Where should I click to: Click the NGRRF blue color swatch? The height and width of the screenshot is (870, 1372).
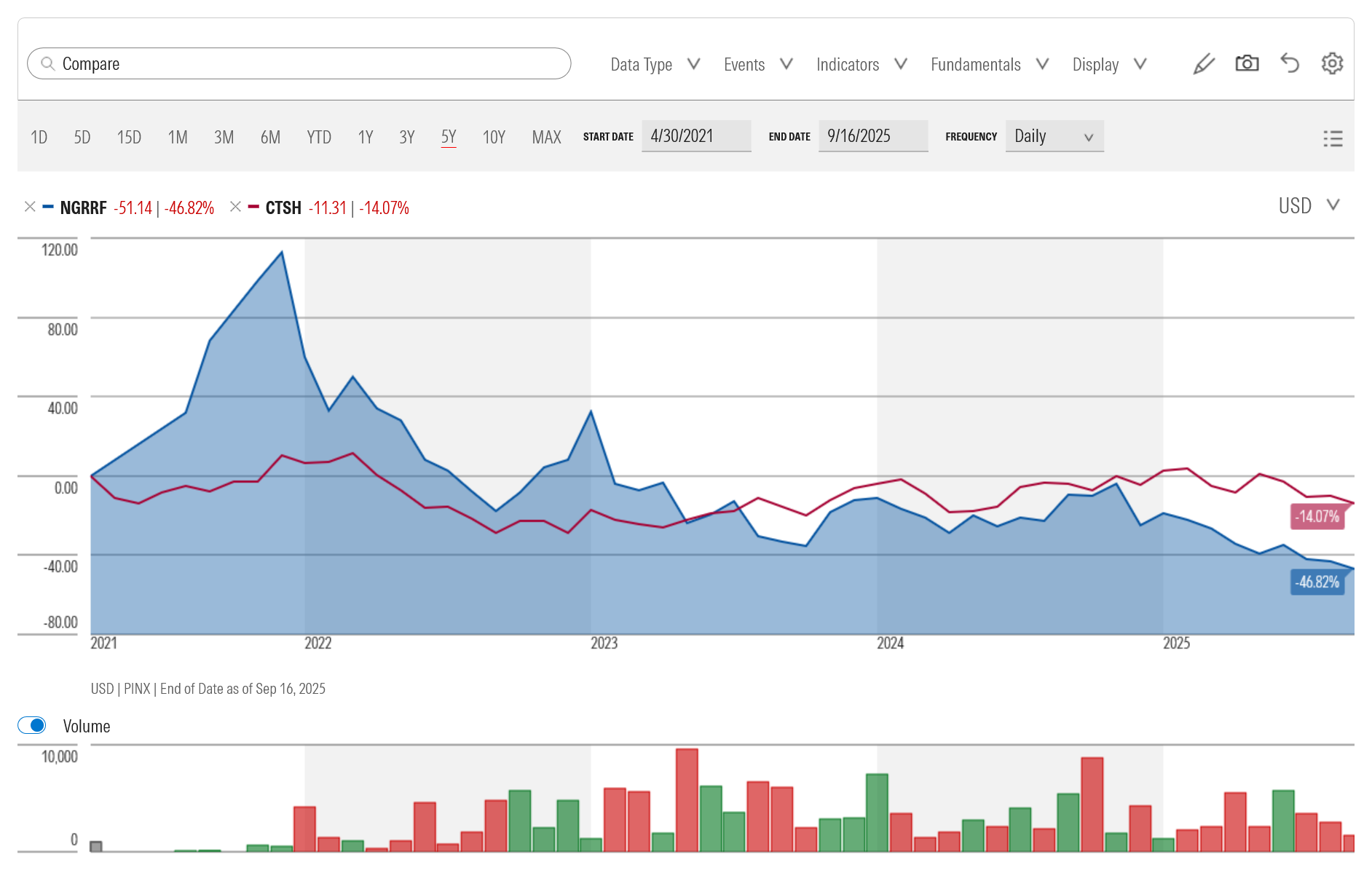48,207
